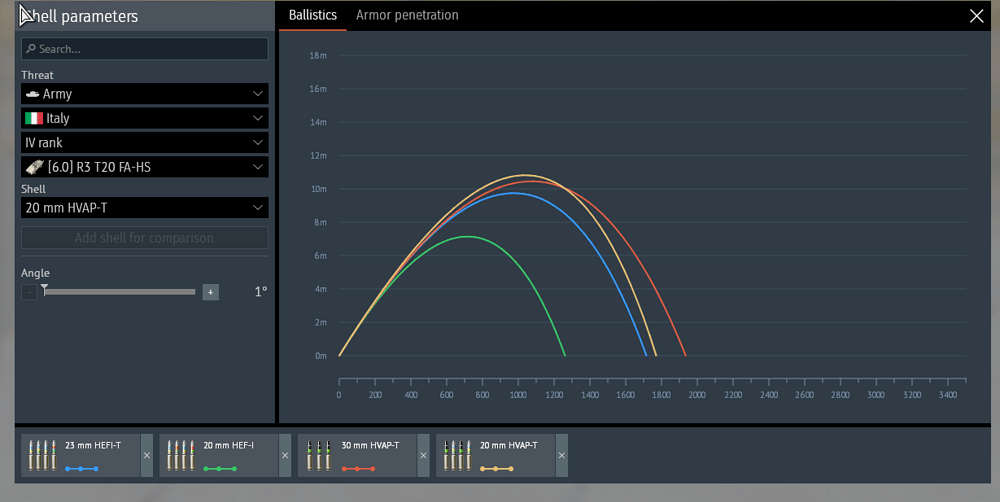Remove the 20 mm HEF-I shell card
Viewport: 1000px width, 502px height.
(285, 455)
